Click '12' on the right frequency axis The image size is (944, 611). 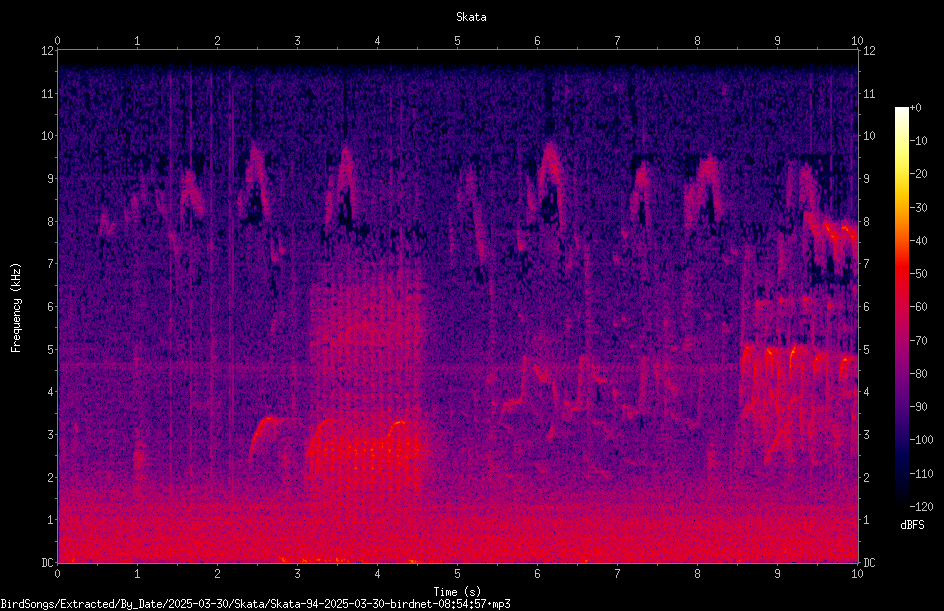pyautogui.click(x=869, y=51)
